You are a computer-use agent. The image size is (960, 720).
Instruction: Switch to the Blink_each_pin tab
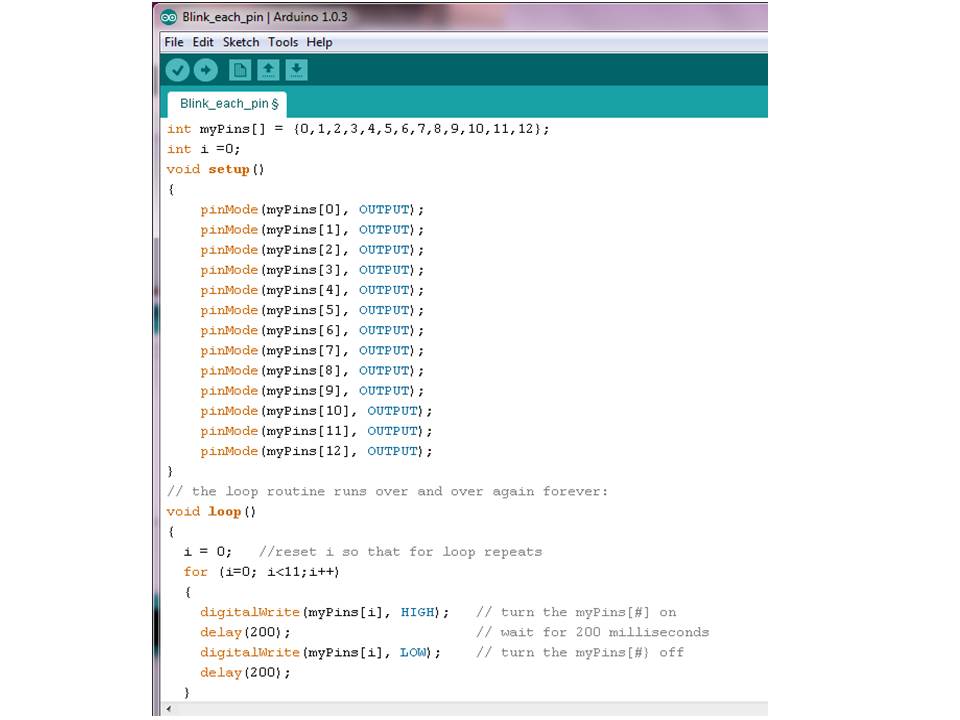(x=220, y=103)
